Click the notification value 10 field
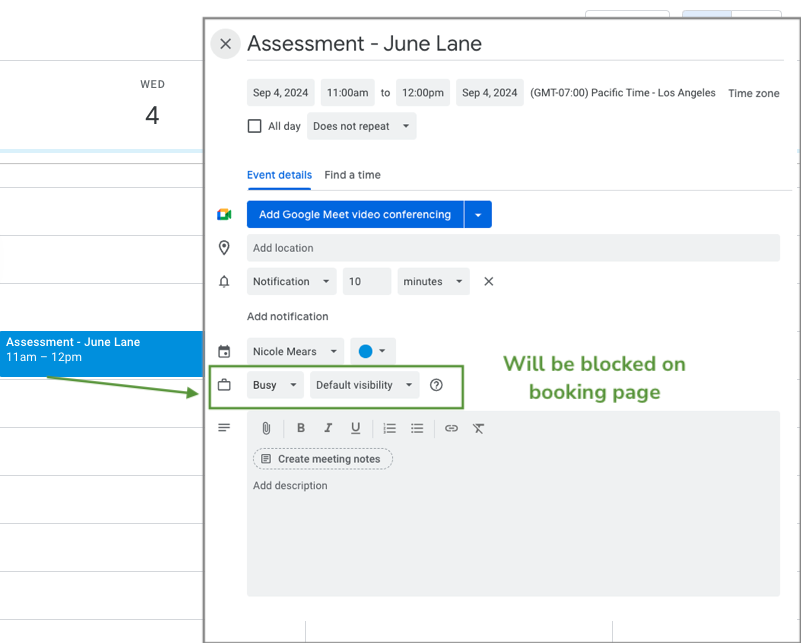Screen dimensions: 801x643 [367, 281]
